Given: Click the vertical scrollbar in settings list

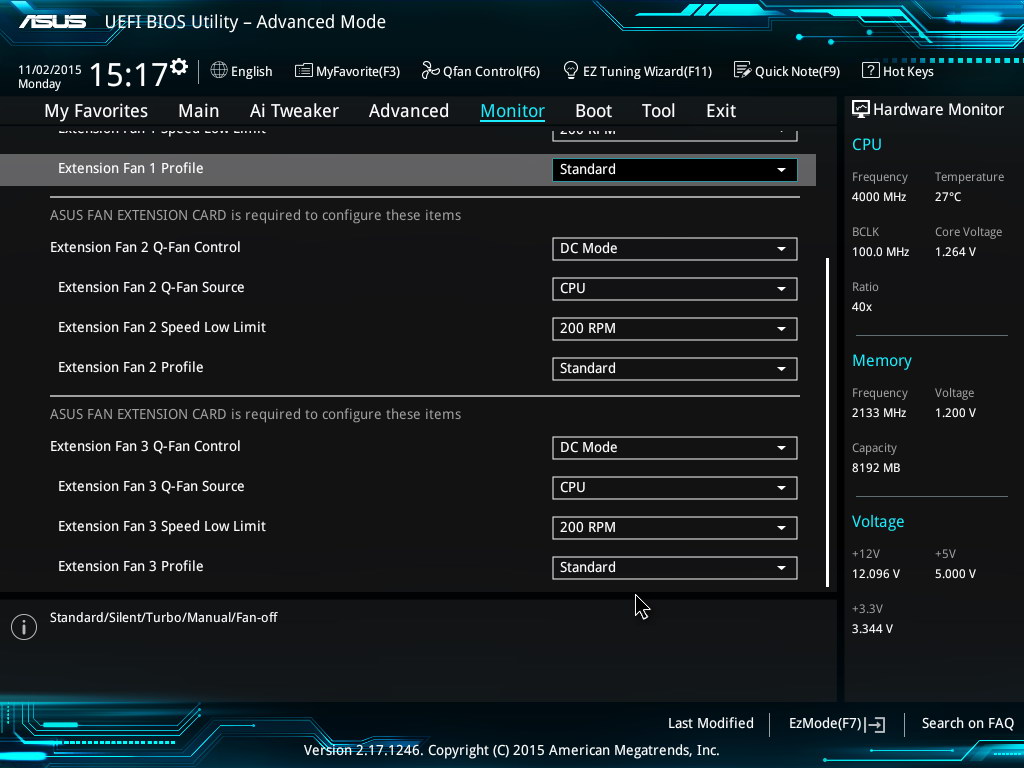Looking at the screenshot, I should pyautogui.click(x=827, y=420).
